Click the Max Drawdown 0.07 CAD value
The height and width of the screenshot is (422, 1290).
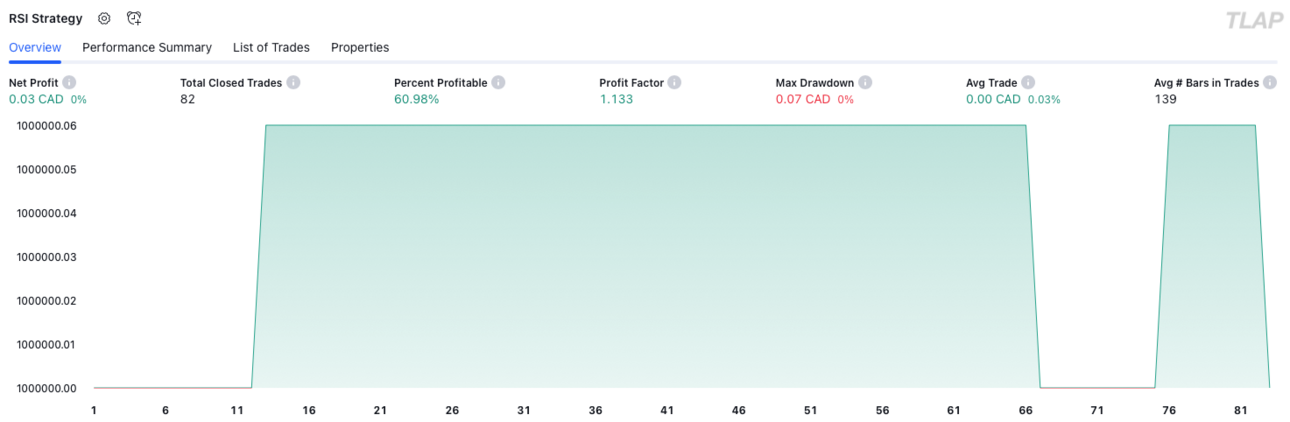(803, 99)
